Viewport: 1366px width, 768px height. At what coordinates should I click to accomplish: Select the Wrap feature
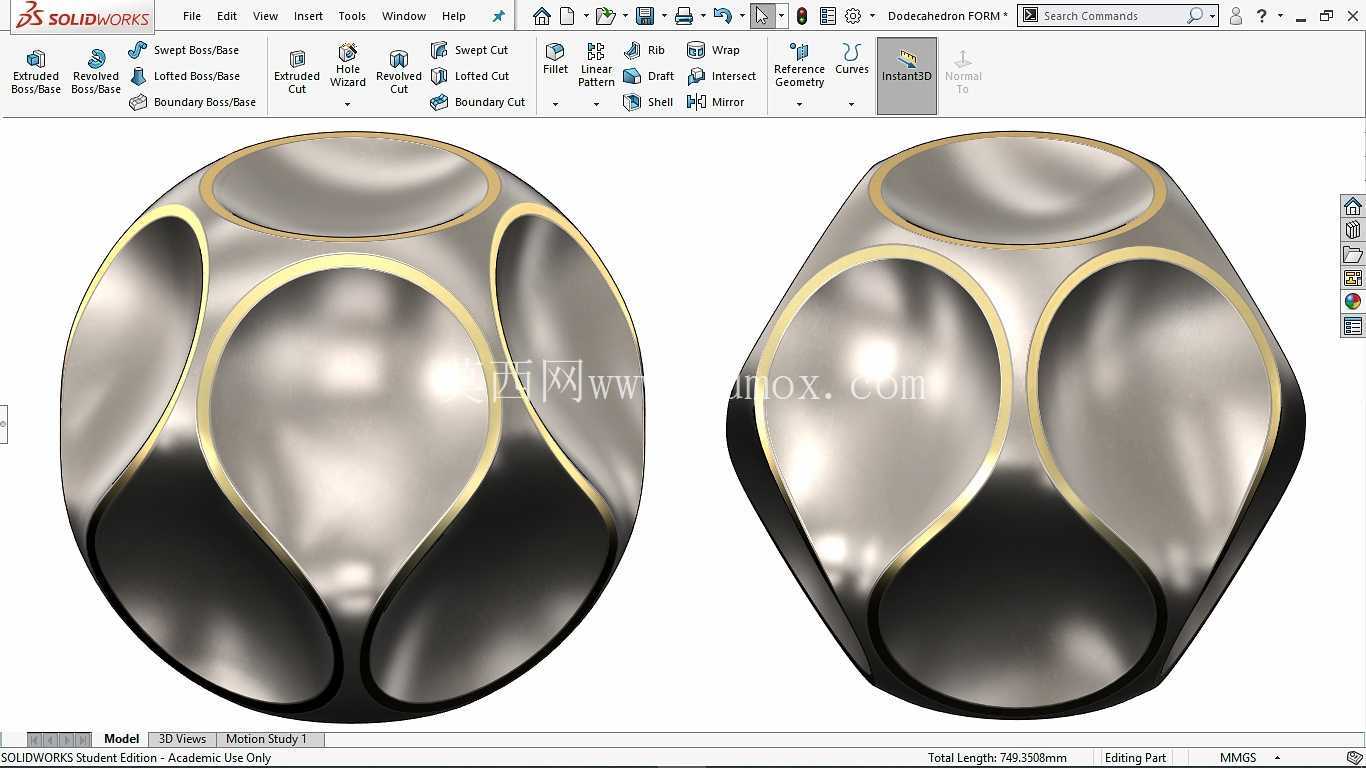pyautogui.click(x=713, y=50)
